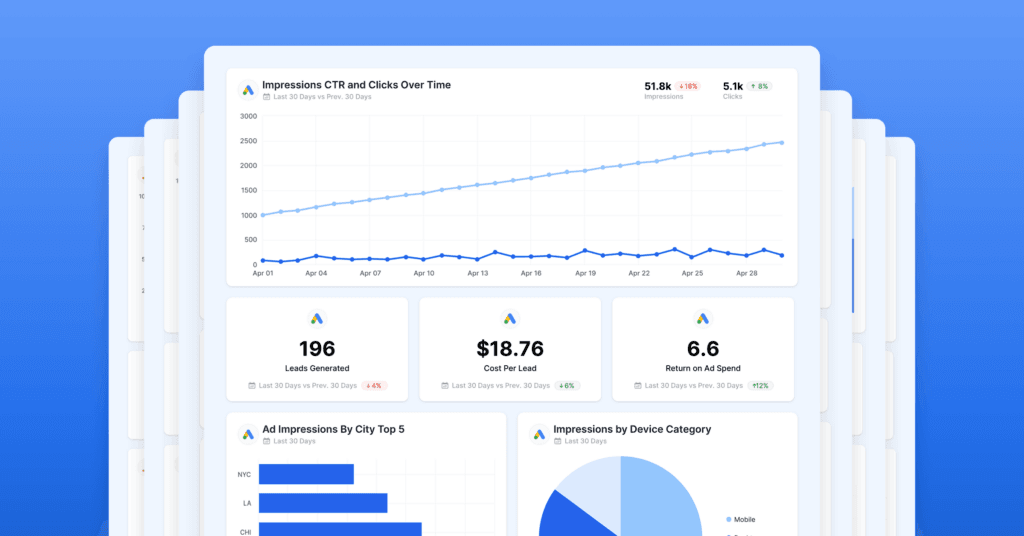The height and width of the screenshot is (536, 1024).
Task: Click calendar icon in the Return on Ad Spend card
Action: [x=637, y=386]
